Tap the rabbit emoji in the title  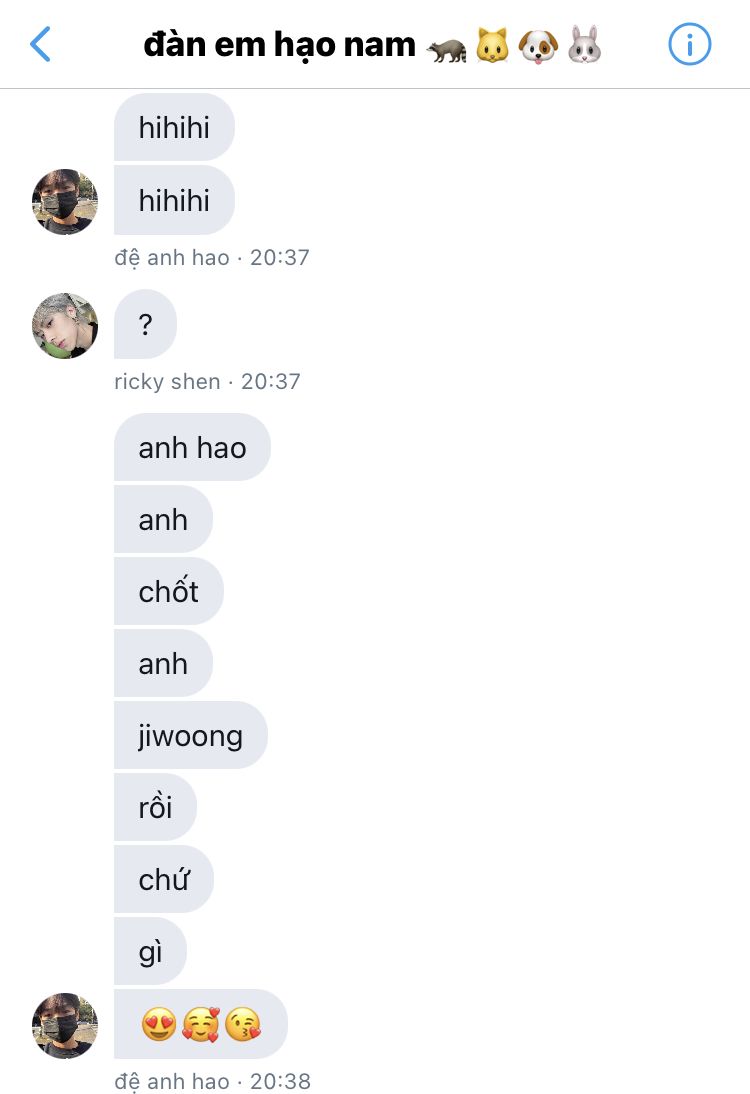tap(585, 45)
